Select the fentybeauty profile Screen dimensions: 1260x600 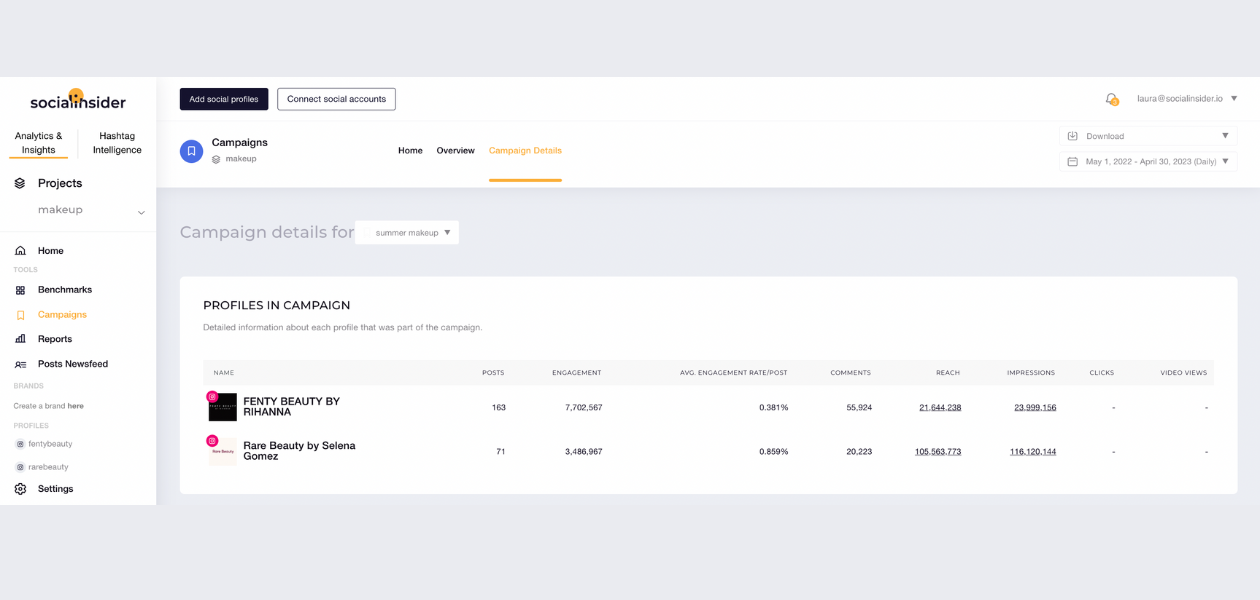point(49,444)
